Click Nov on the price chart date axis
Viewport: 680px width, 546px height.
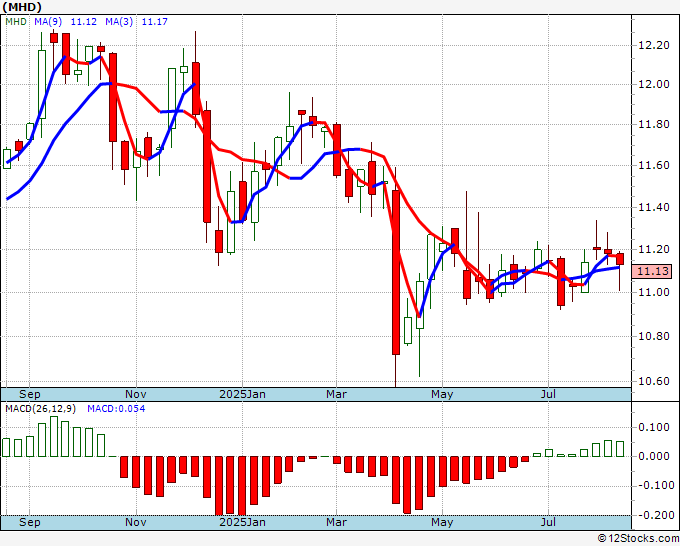(136, 394)
